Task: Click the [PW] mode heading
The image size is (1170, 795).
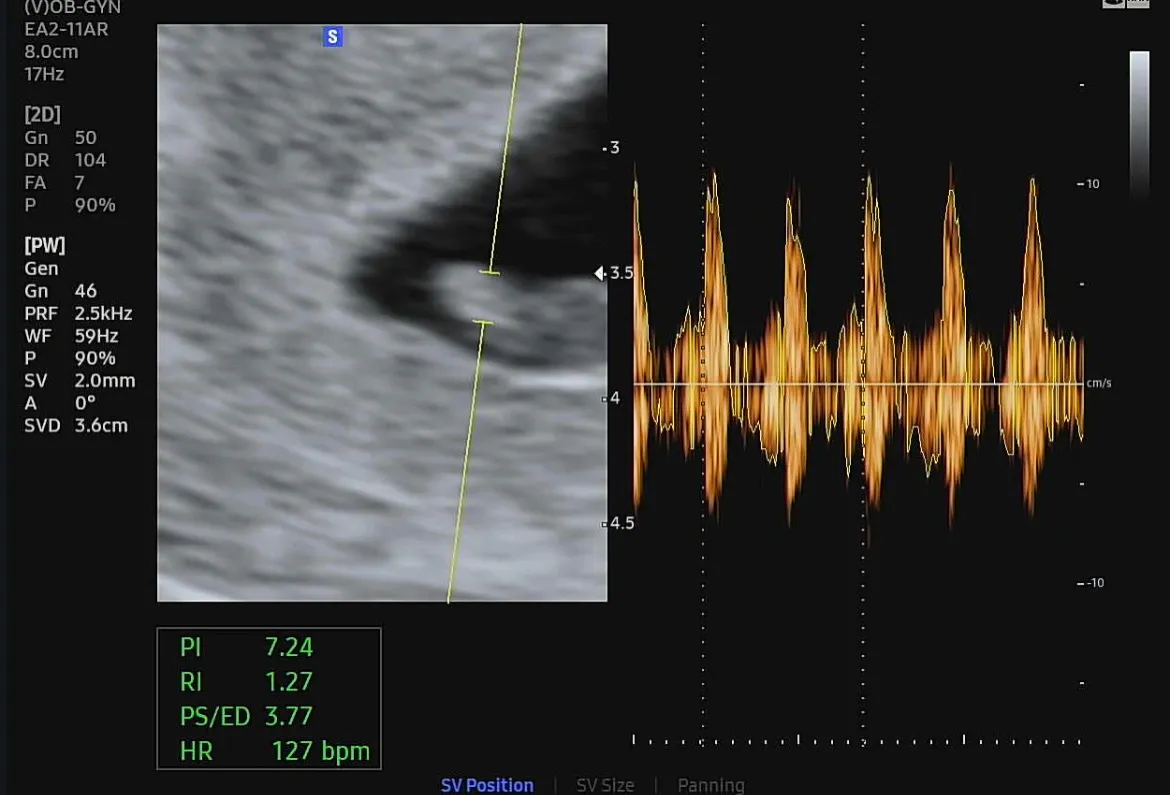Action: click(45, 246)
